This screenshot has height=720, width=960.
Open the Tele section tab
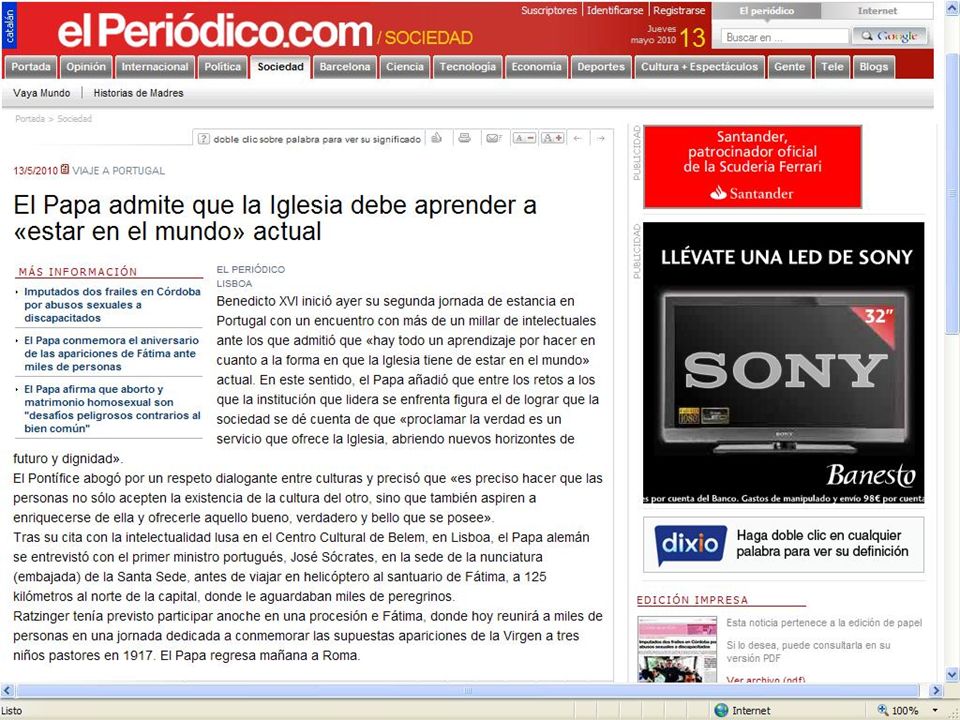(x=832, y=67)
